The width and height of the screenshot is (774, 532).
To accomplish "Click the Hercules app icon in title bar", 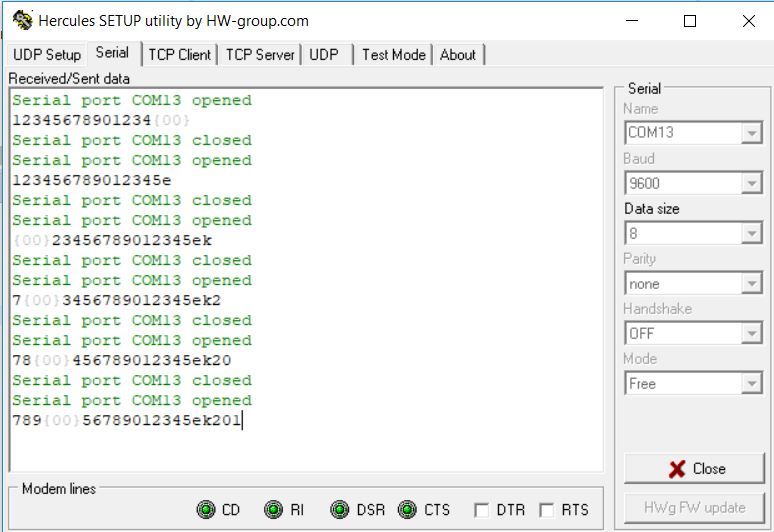I will pos(22,20).
